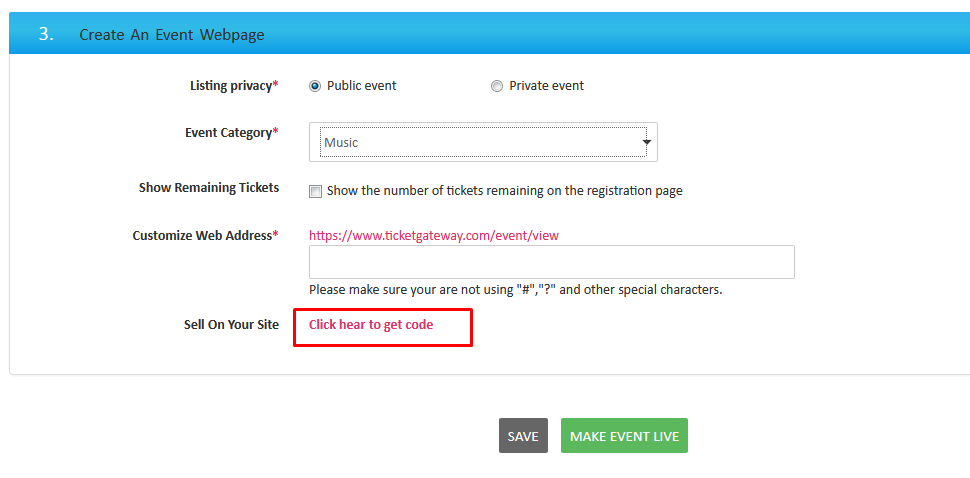Click the "Show the number of tickets remaining" label

click(504, 191)
